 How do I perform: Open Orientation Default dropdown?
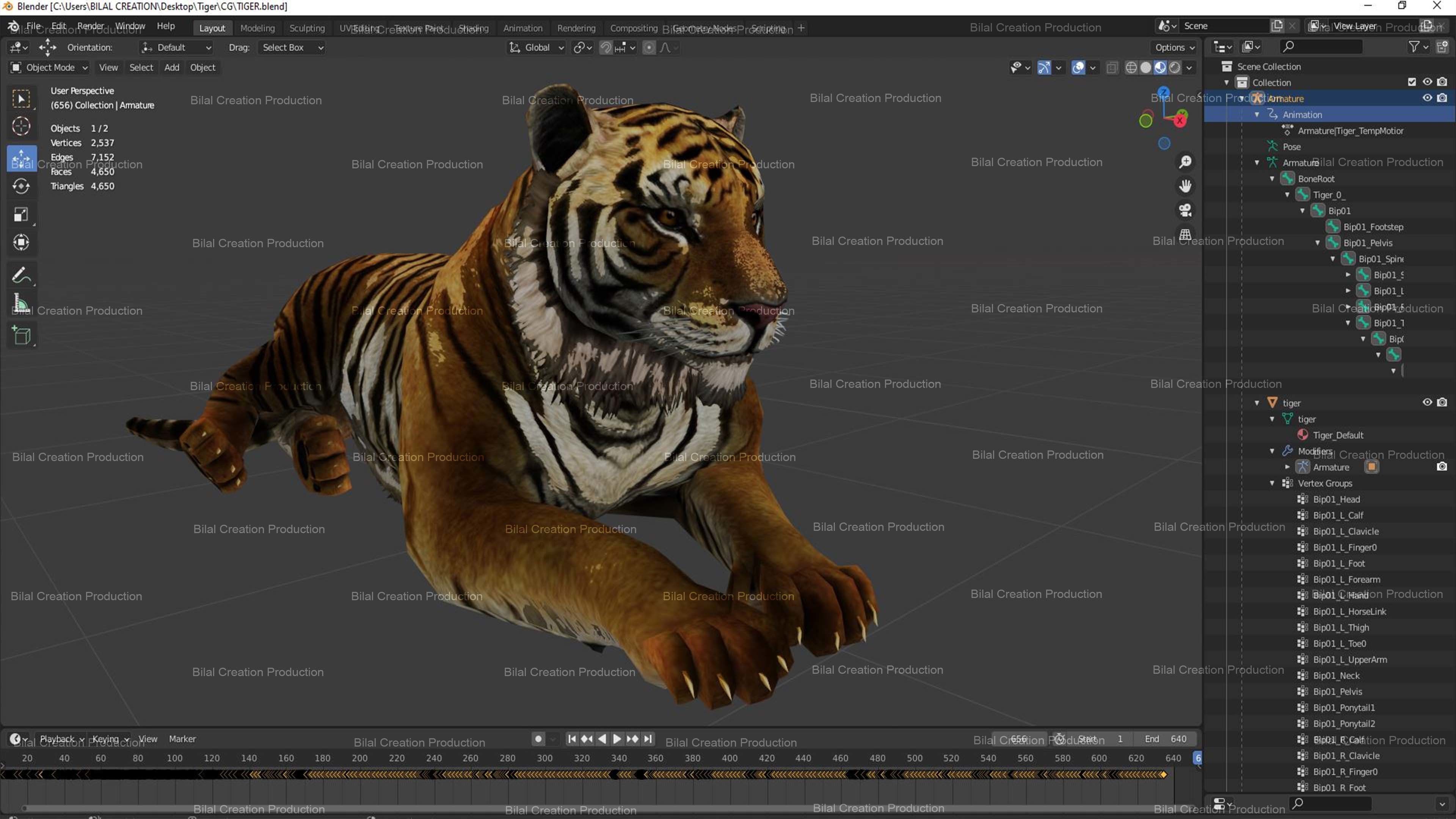coord(176,47)
